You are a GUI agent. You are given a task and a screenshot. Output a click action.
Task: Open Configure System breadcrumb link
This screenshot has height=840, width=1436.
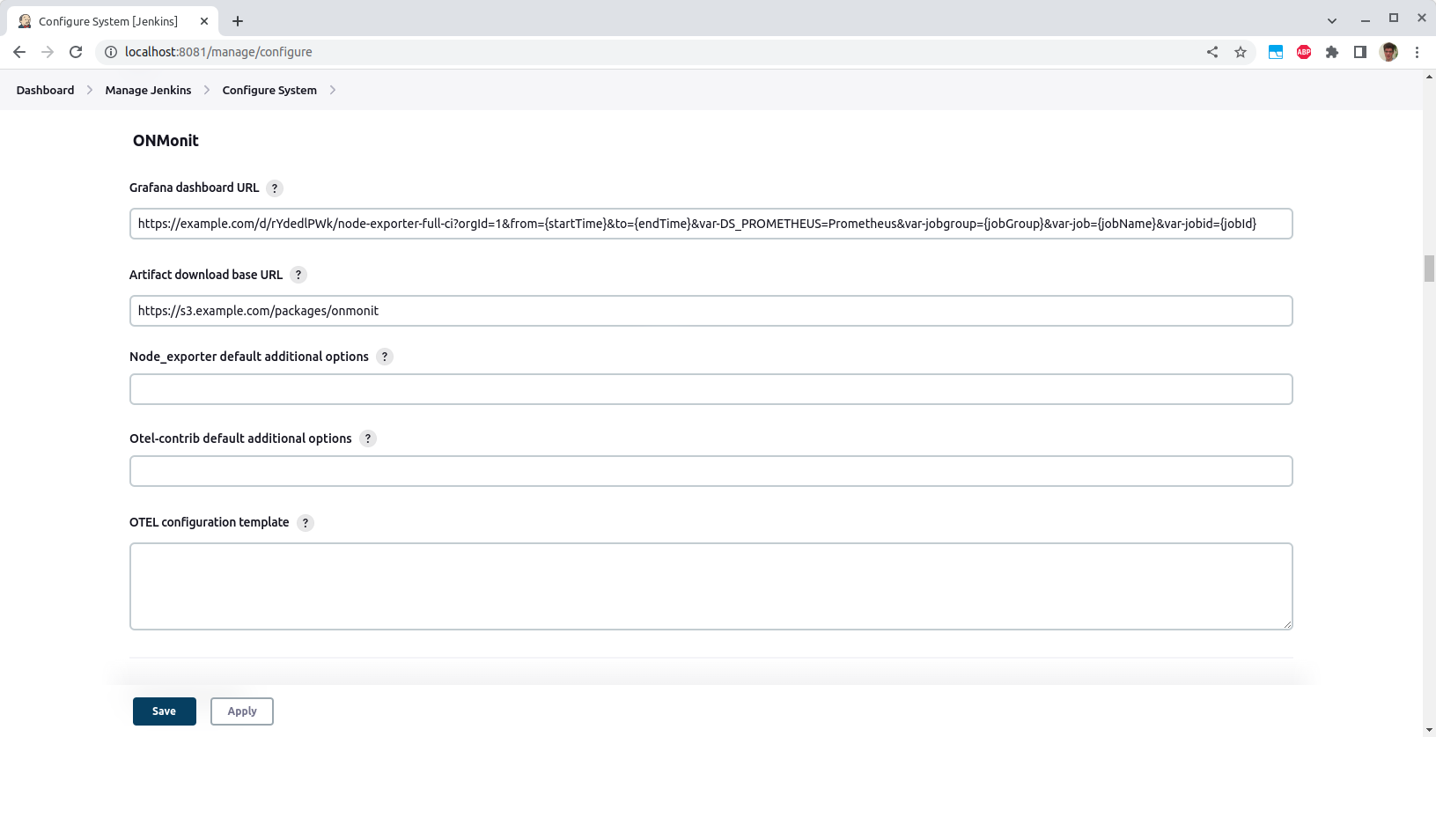coord(269,90)
